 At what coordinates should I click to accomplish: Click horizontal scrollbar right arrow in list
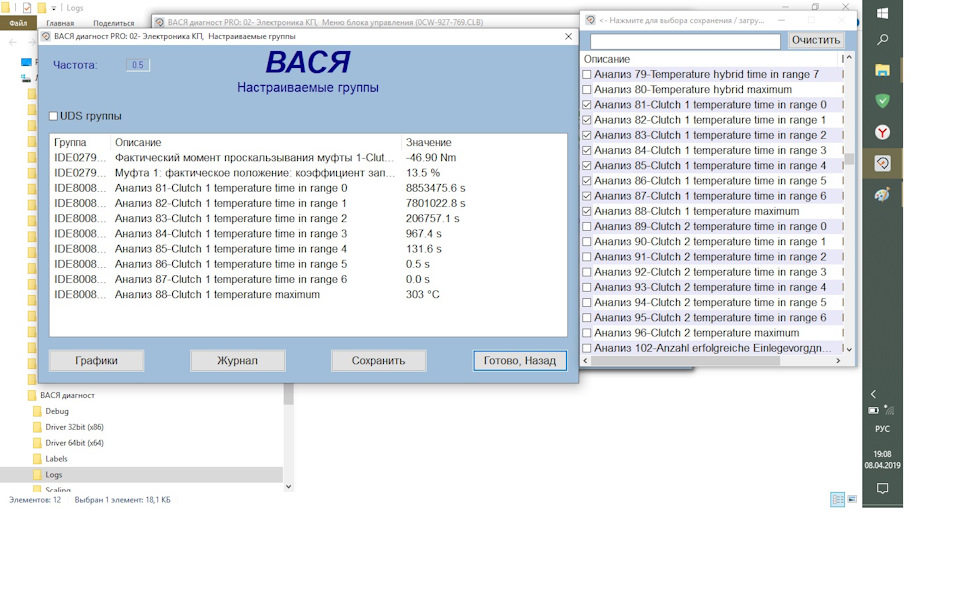coord(838,361)
